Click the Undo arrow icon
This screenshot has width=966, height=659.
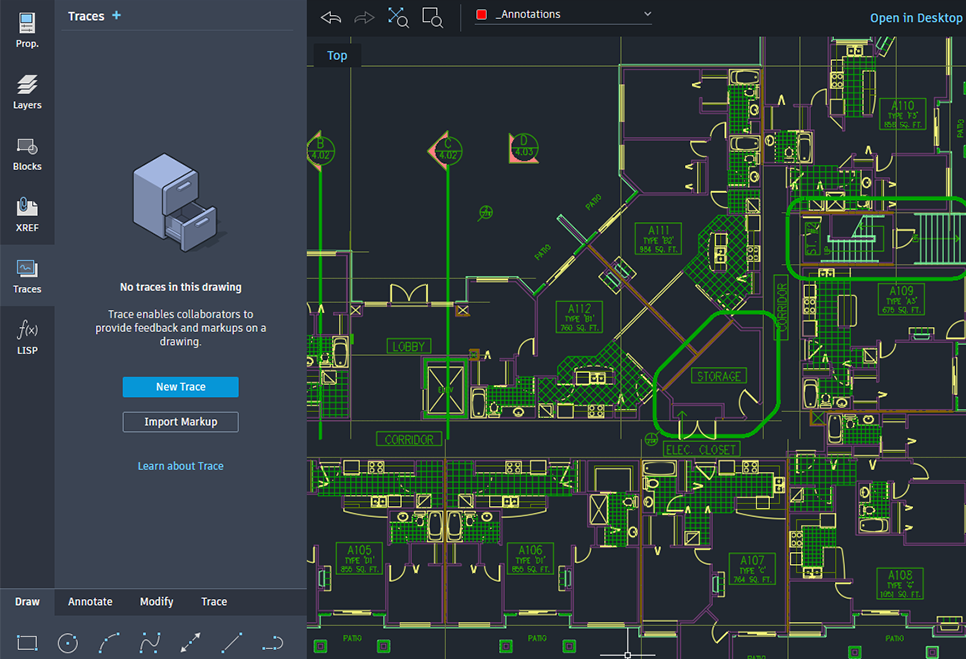[x=331, y=17]
